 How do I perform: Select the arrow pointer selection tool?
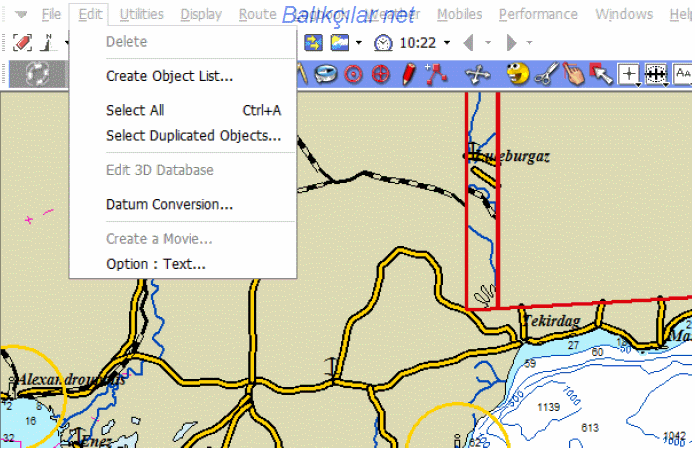[x=600, y=74]
